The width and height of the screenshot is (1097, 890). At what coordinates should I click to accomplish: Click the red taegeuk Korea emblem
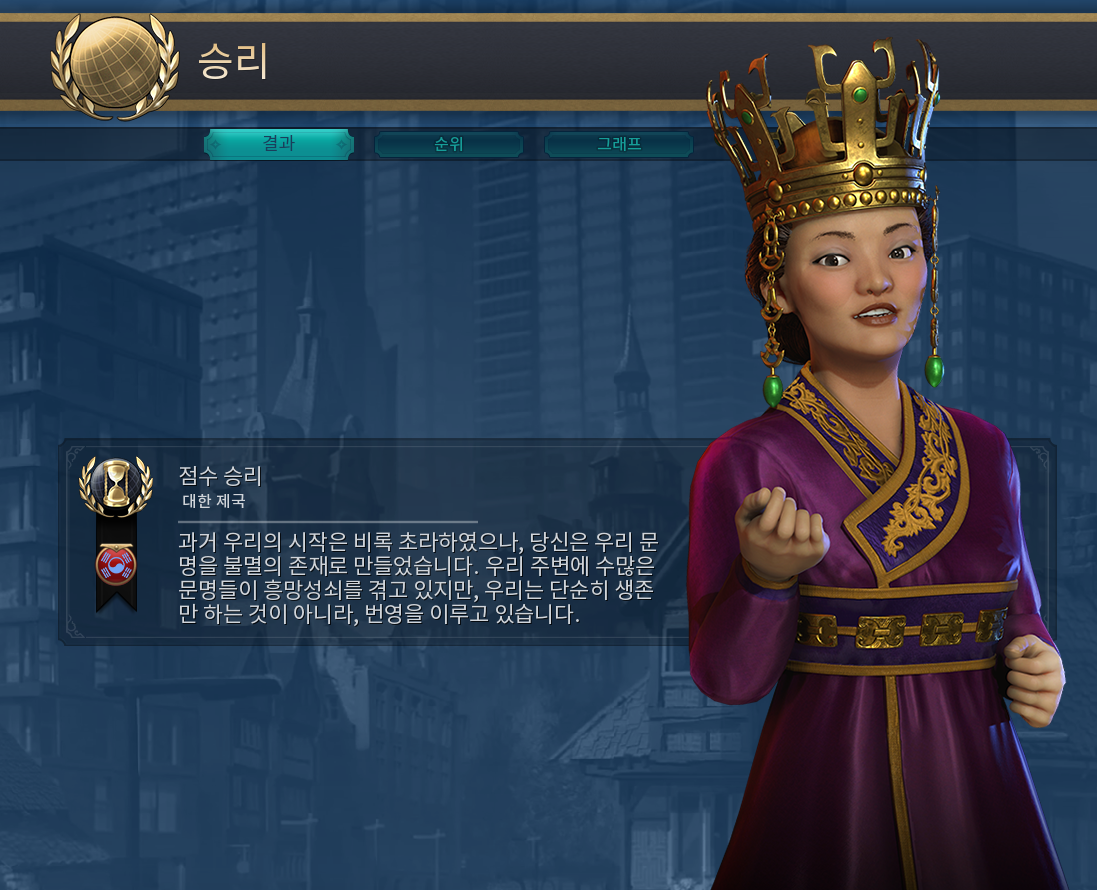[x=116, y=565]
